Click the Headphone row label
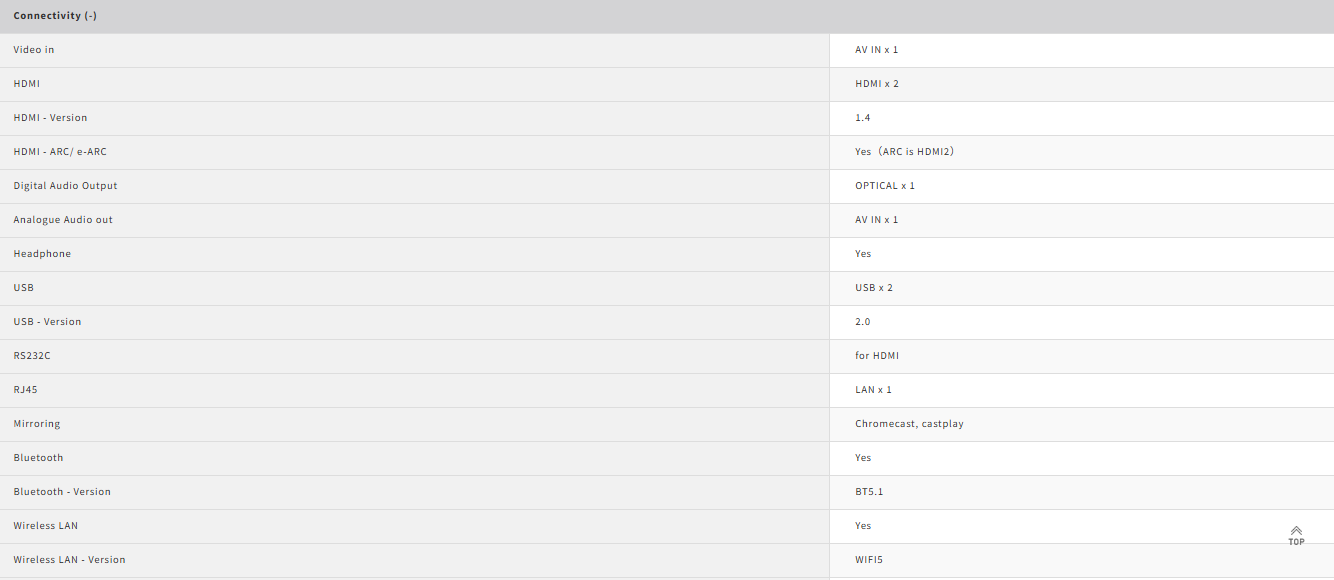Screen dimensions: 1334x580 (x=42, y=254)
